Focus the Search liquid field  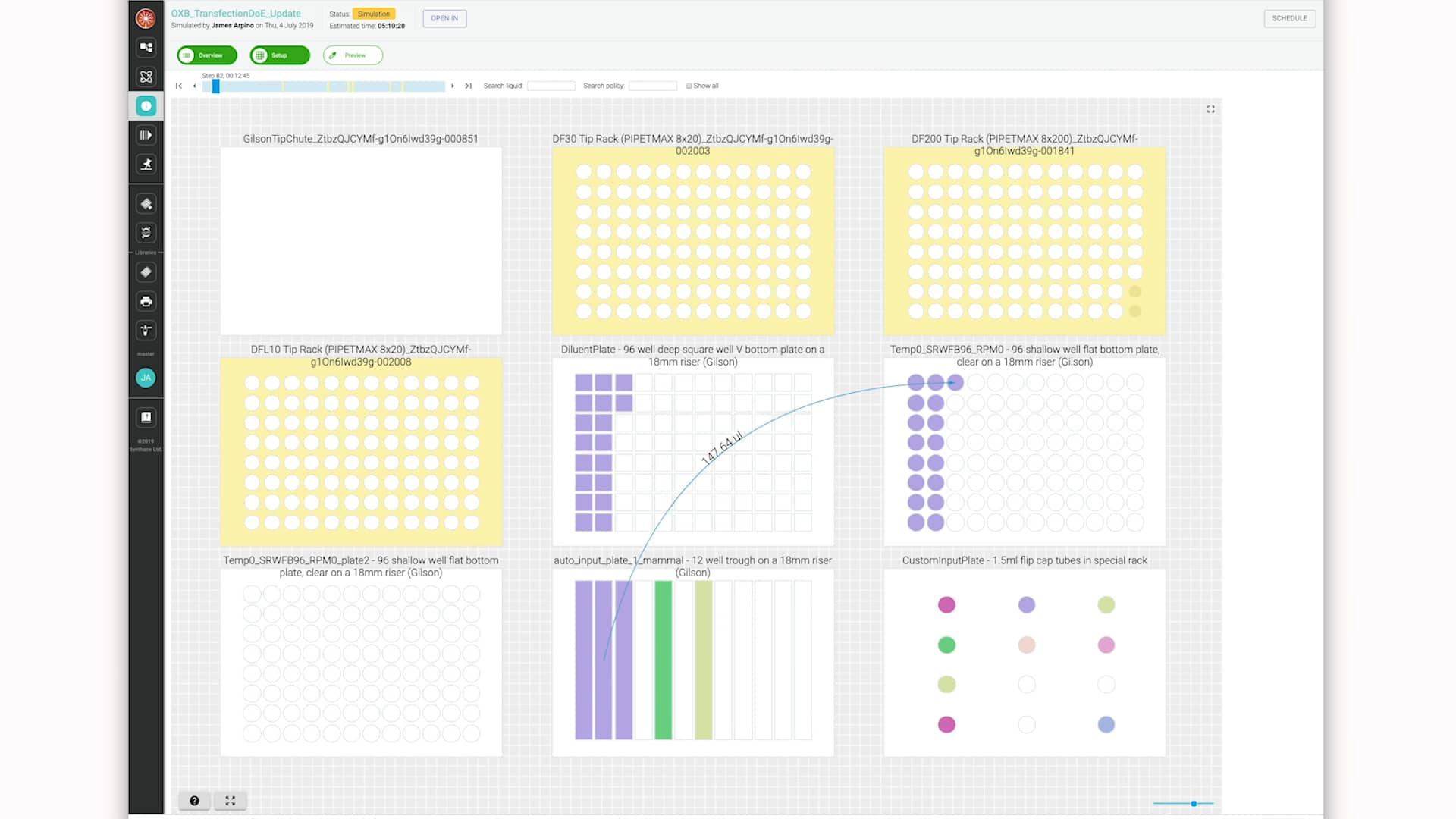(x=551, y=86)
